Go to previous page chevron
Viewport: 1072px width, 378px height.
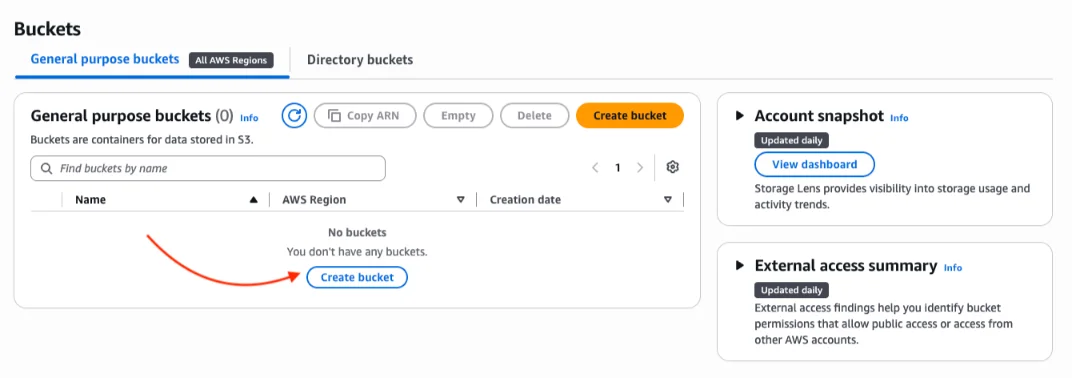pyautogui.click(x=595, y=167)
